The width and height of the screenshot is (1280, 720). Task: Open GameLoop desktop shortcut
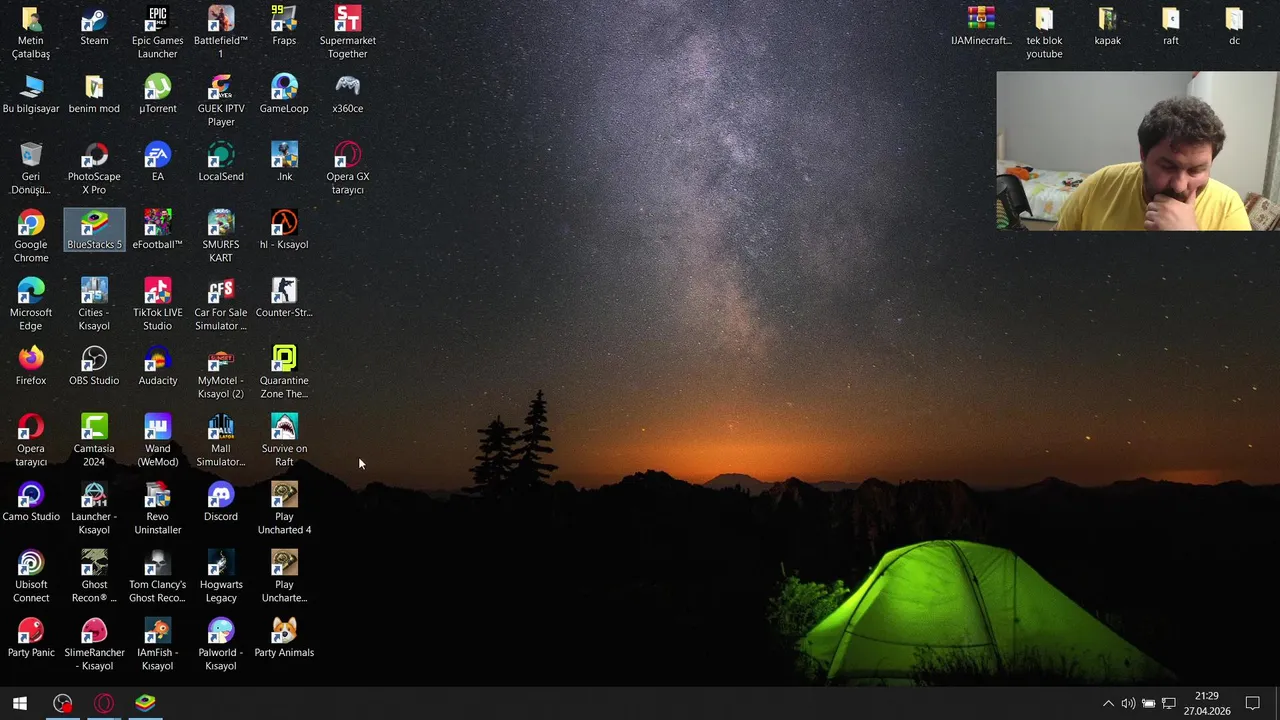coord(284,94)
